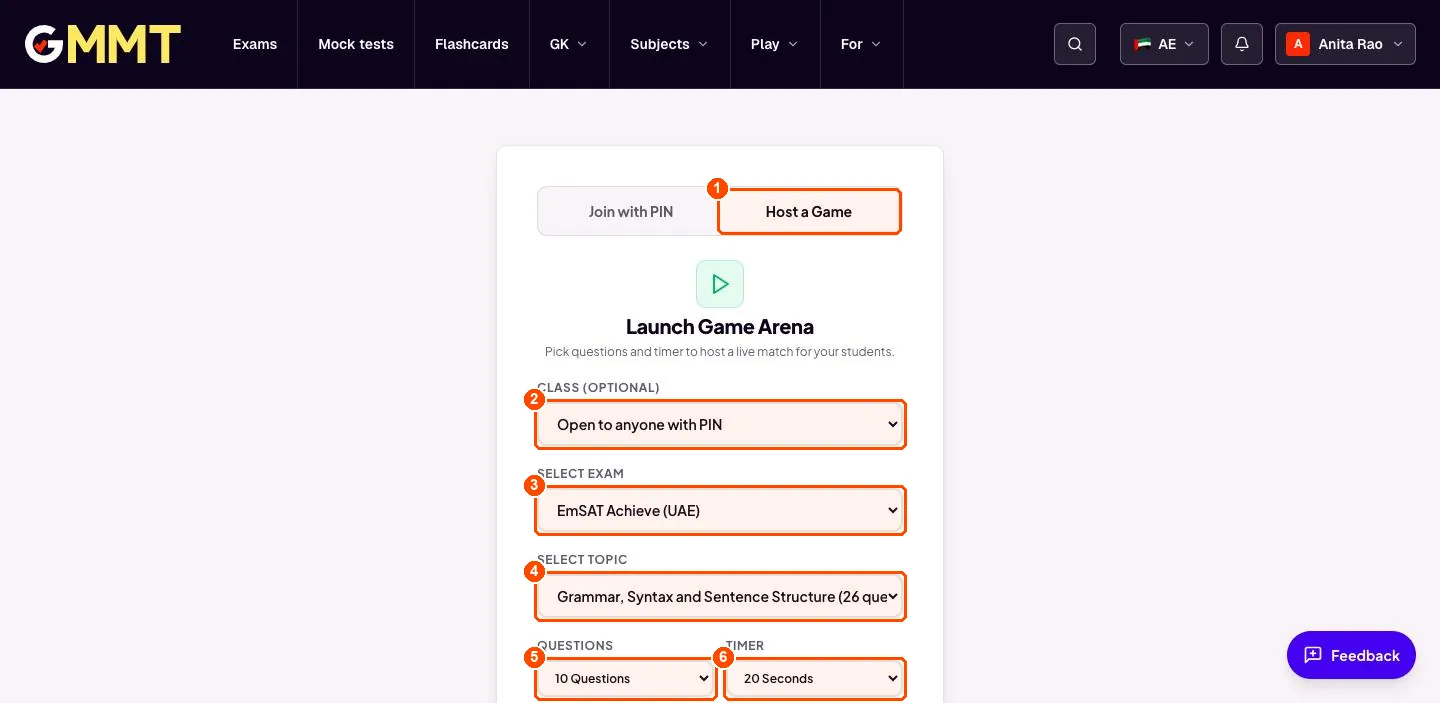Open the Select Exam dropdown
1440x703 pixels.
tap(720, 511)
